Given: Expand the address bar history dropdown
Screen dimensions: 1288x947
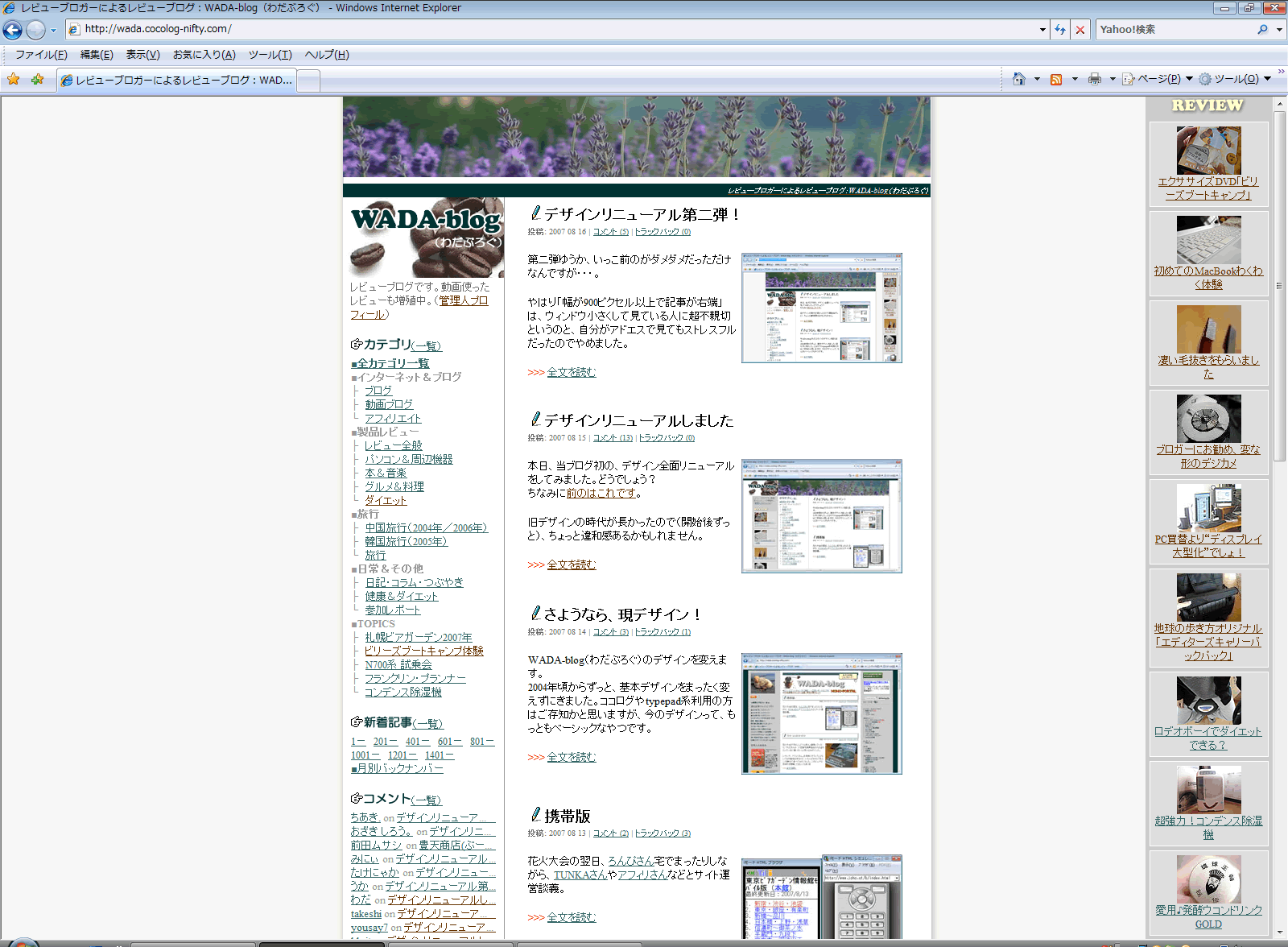Looking at the screenshot, I should [1042, 30].
